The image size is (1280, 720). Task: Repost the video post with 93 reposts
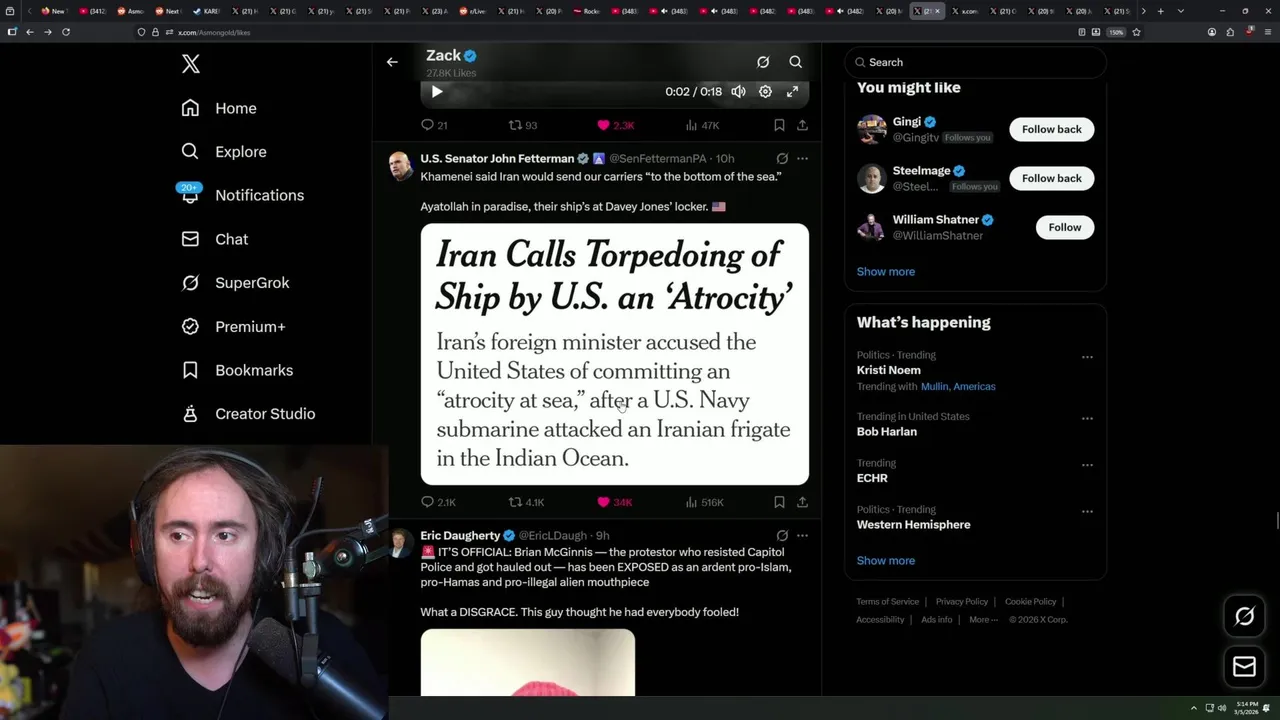[x=523, y=125]
